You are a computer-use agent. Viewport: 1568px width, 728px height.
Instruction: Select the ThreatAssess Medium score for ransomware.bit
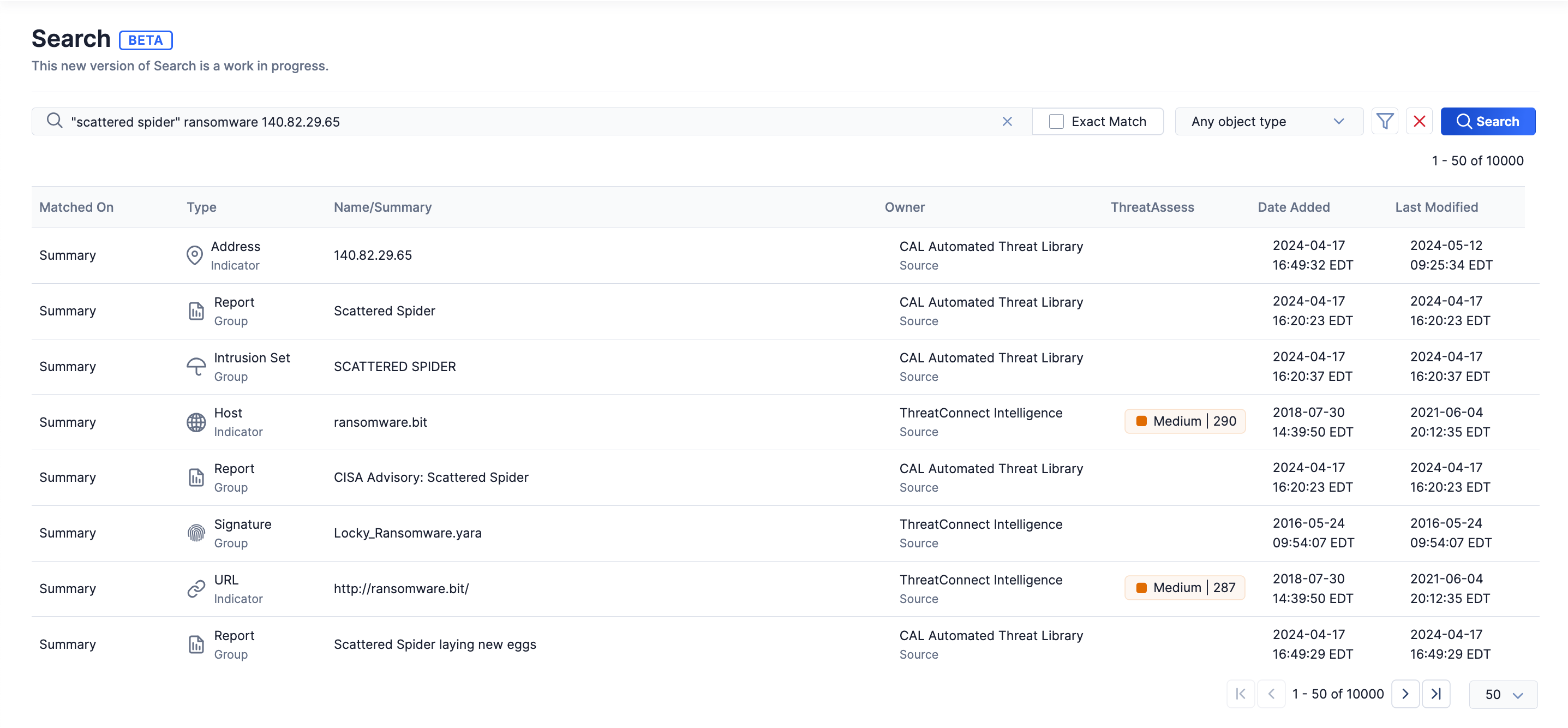coord(1184,421)
